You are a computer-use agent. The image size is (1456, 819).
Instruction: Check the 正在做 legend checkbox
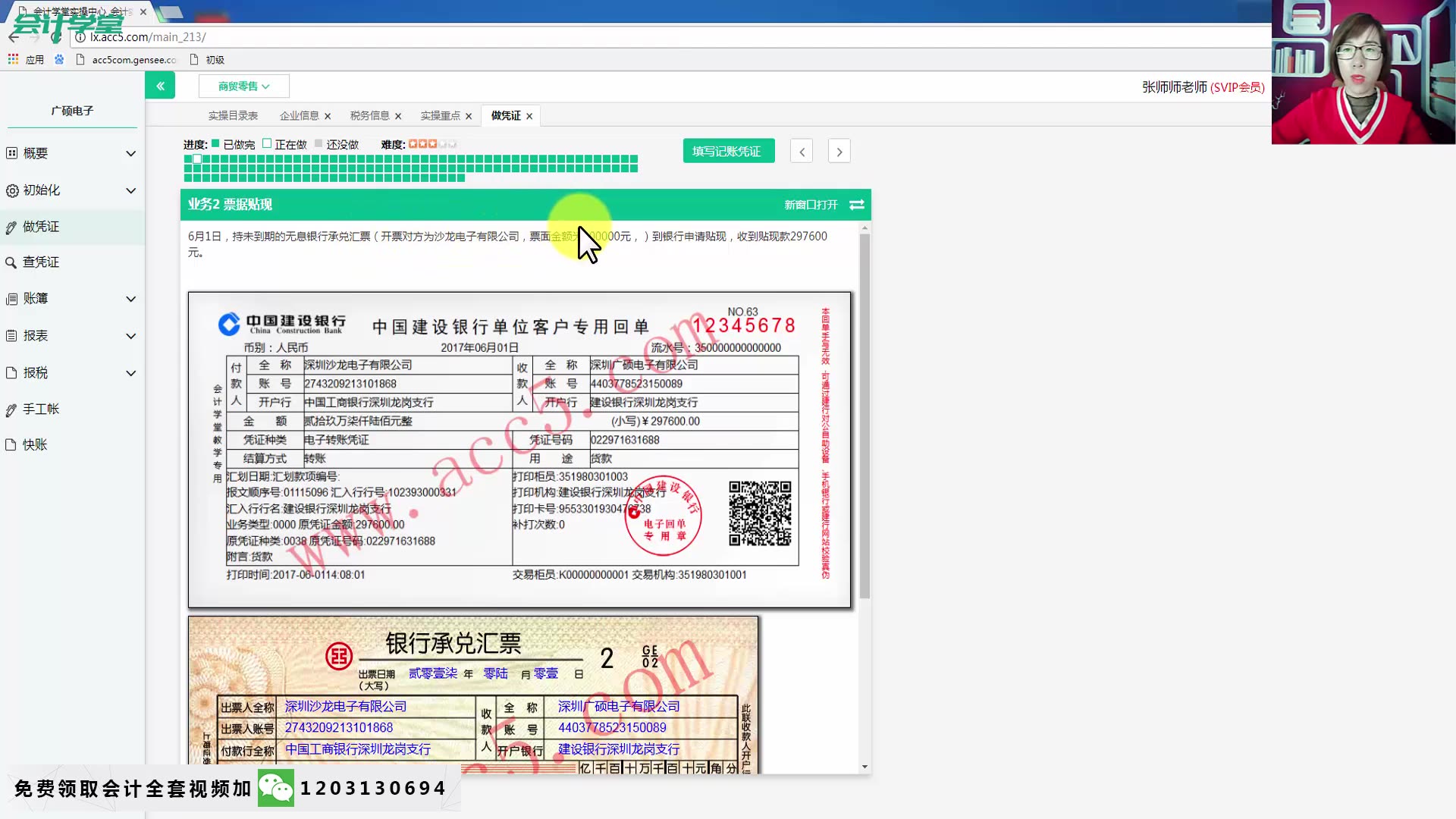point(267,143)
